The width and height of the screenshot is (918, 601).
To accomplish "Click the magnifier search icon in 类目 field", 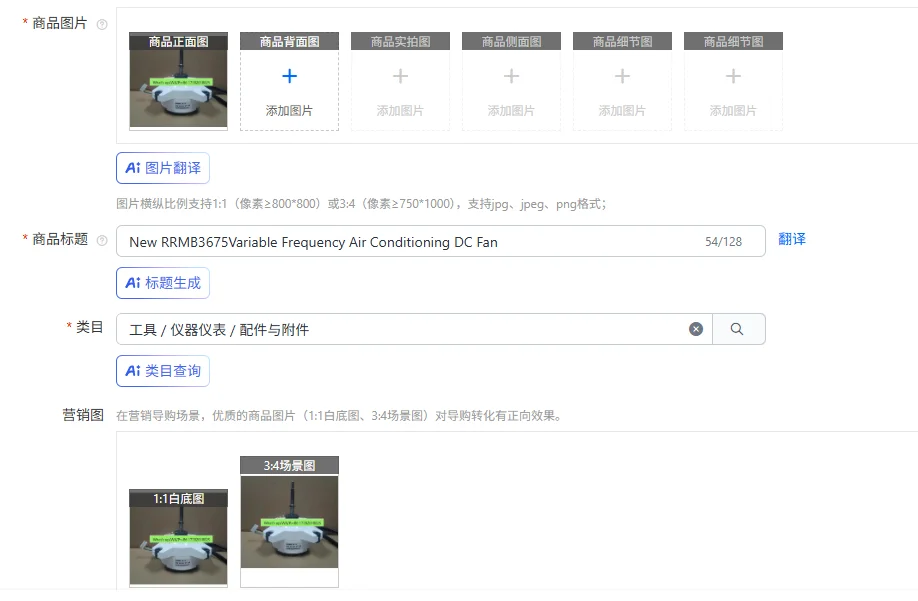I will click(x=737, y=329).
